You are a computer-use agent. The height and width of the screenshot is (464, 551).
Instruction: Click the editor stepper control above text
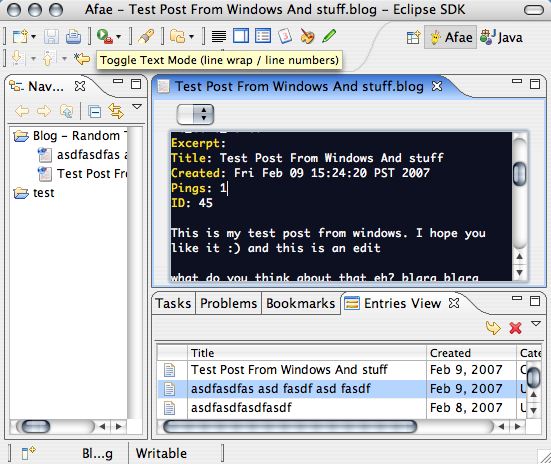[195, 114]
